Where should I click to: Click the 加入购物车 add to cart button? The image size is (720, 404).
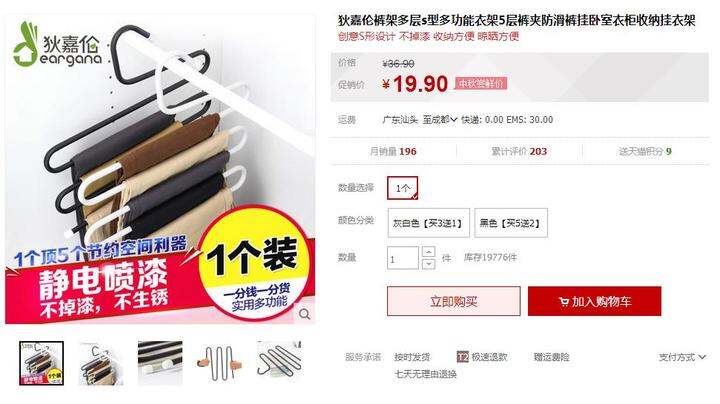point(595,301)
